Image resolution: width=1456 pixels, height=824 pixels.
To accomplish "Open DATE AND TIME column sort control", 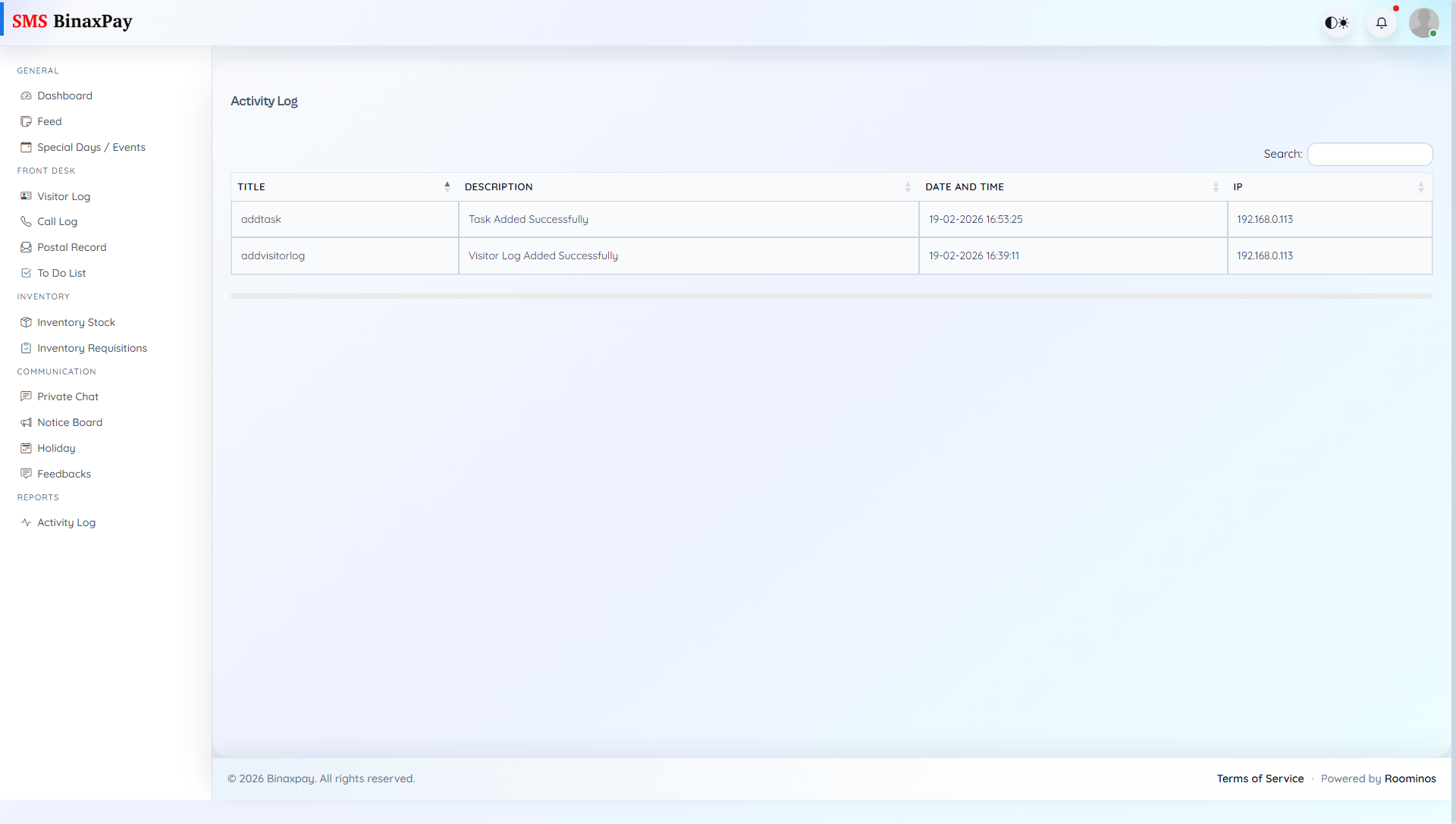I will coord(1216,186).
